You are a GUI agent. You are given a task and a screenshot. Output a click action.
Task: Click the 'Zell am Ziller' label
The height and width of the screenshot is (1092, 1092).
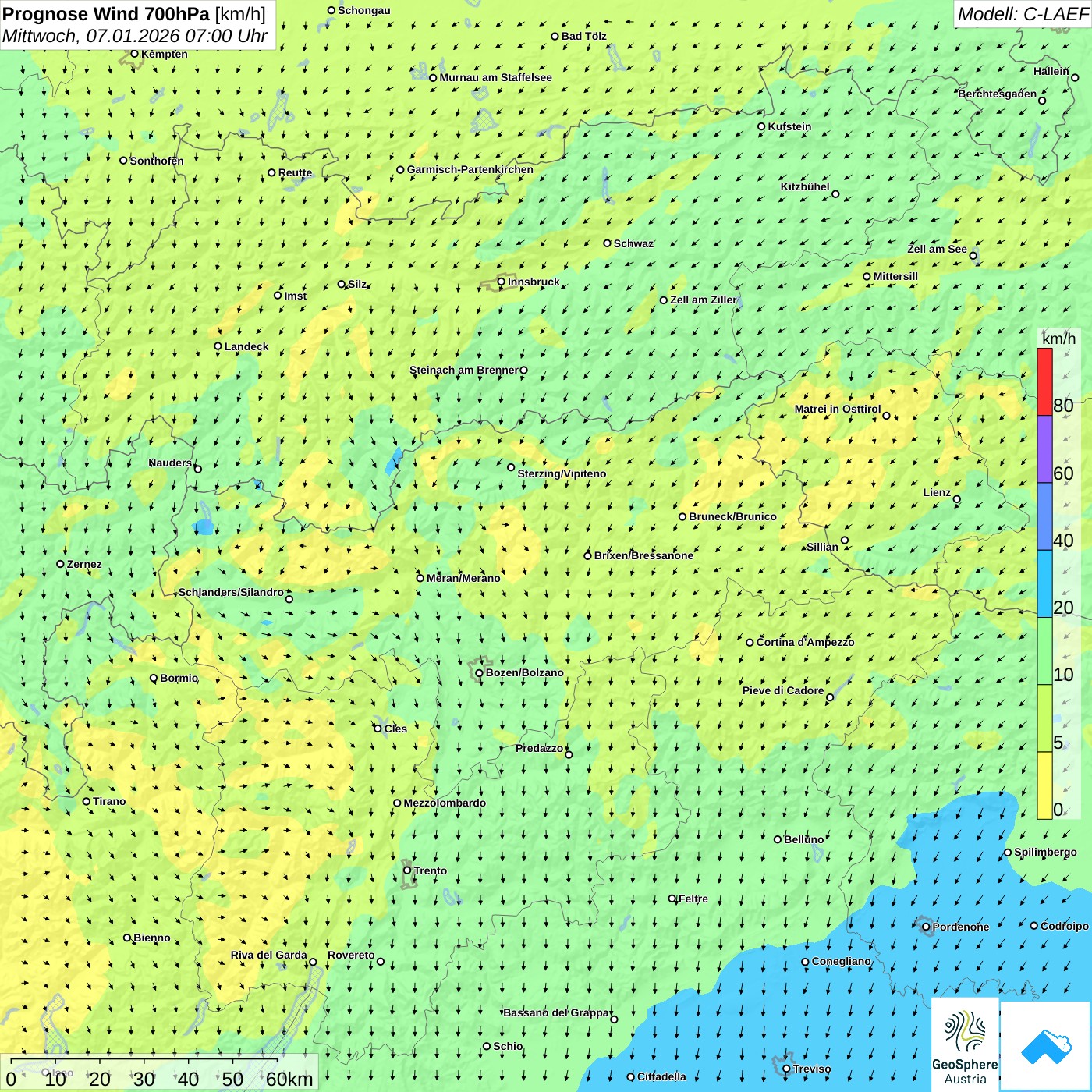(x=704, y=300)
